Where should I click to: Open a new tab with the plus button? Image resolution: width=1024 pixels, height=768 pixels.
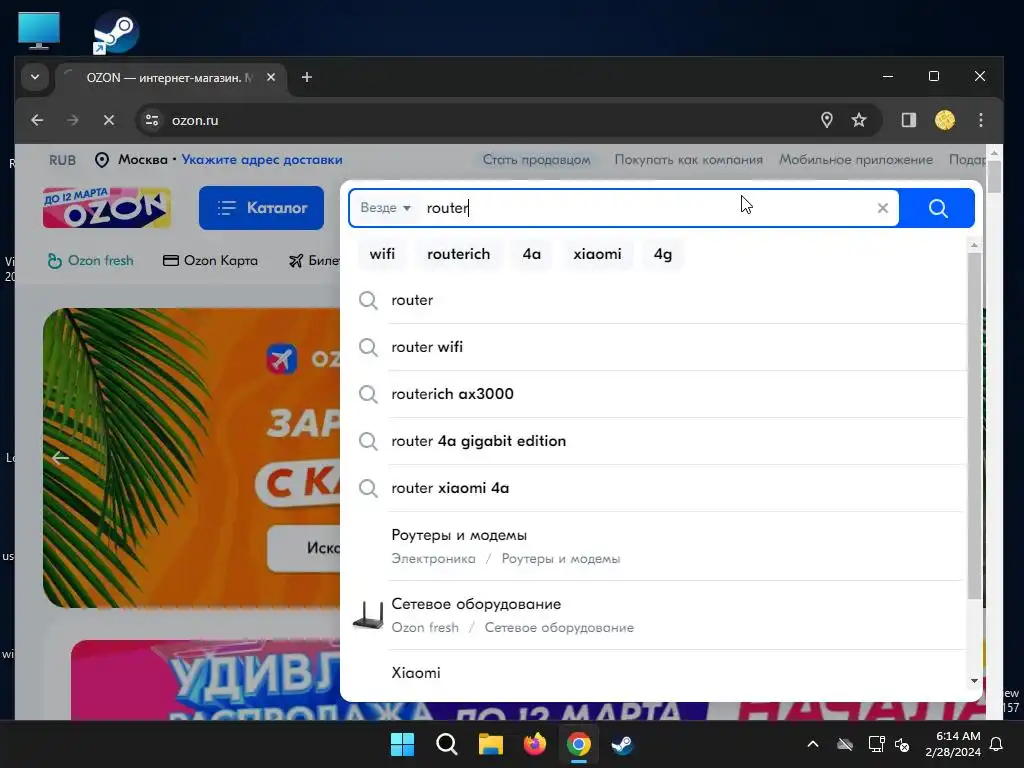click(306, 78)
